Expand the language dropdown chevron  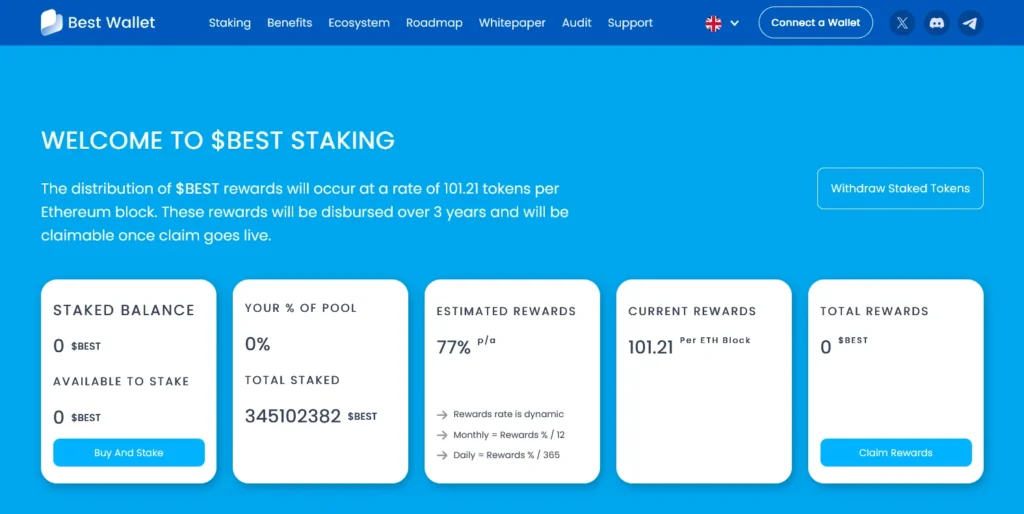tap(735, 23)
